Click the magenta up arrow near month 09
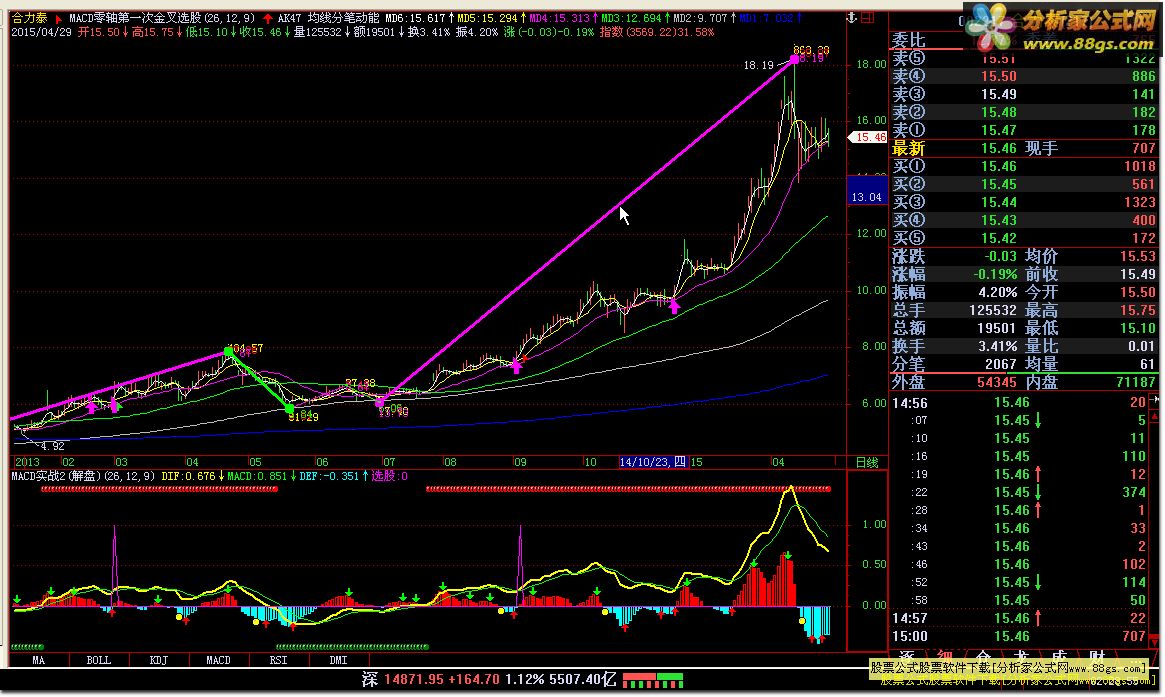The image size is (1165, 697). tap(517, 366)
